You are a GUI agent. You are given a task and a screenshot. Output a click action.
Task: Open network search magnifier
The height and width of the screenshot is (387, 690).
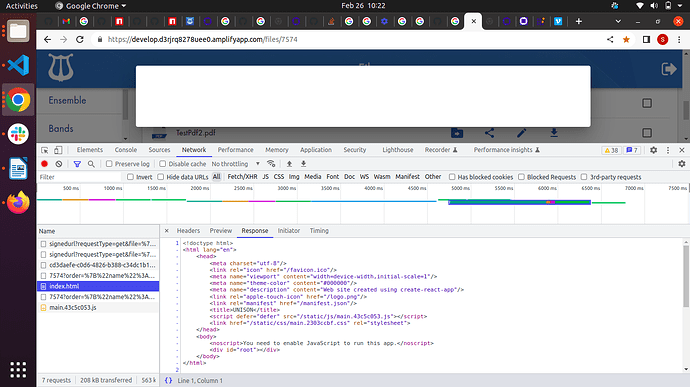[91, 164]
